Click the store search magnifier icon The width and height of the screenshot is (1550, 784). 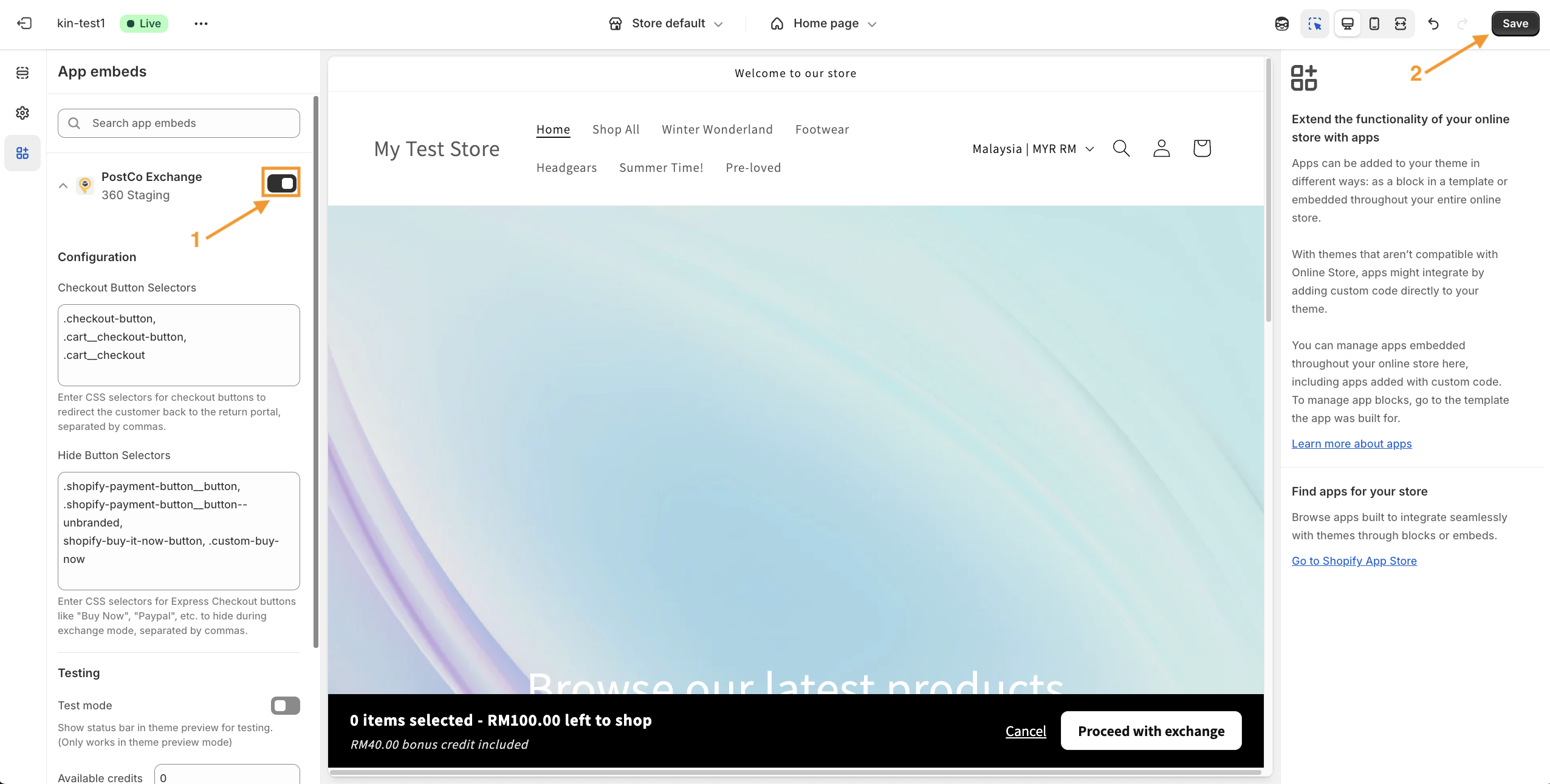click(x=1121, y=148)
